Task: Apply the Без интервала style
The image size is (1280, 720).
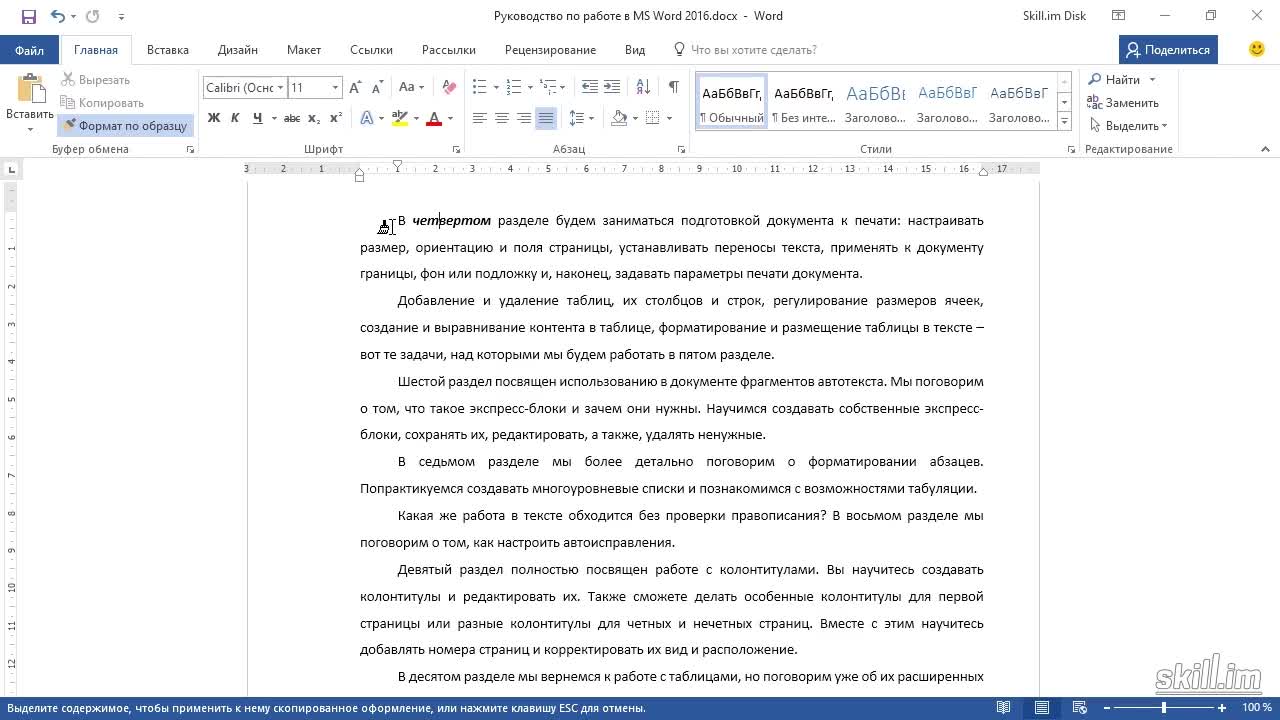Action: (x=804, y=102)
